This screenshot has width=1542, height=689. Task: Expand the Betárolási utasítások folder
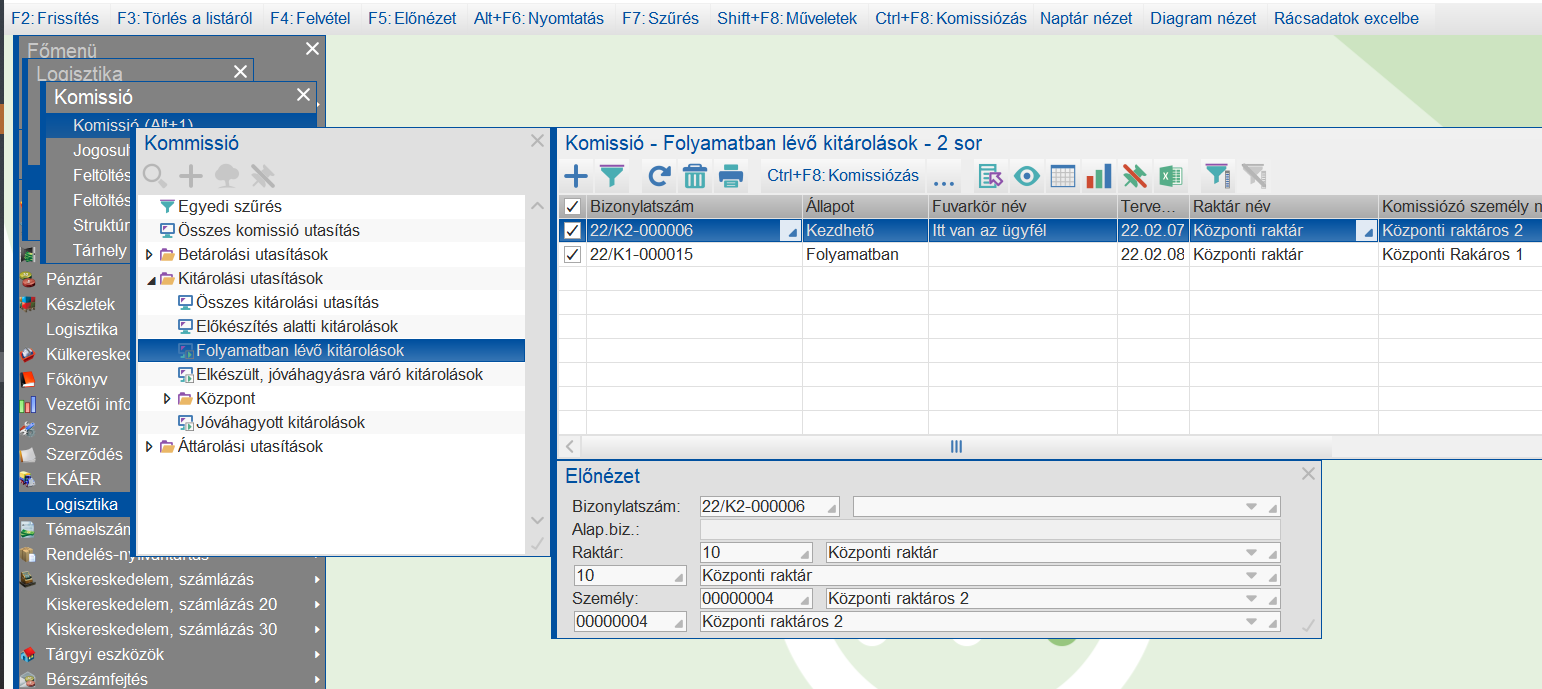coord(150,255)
